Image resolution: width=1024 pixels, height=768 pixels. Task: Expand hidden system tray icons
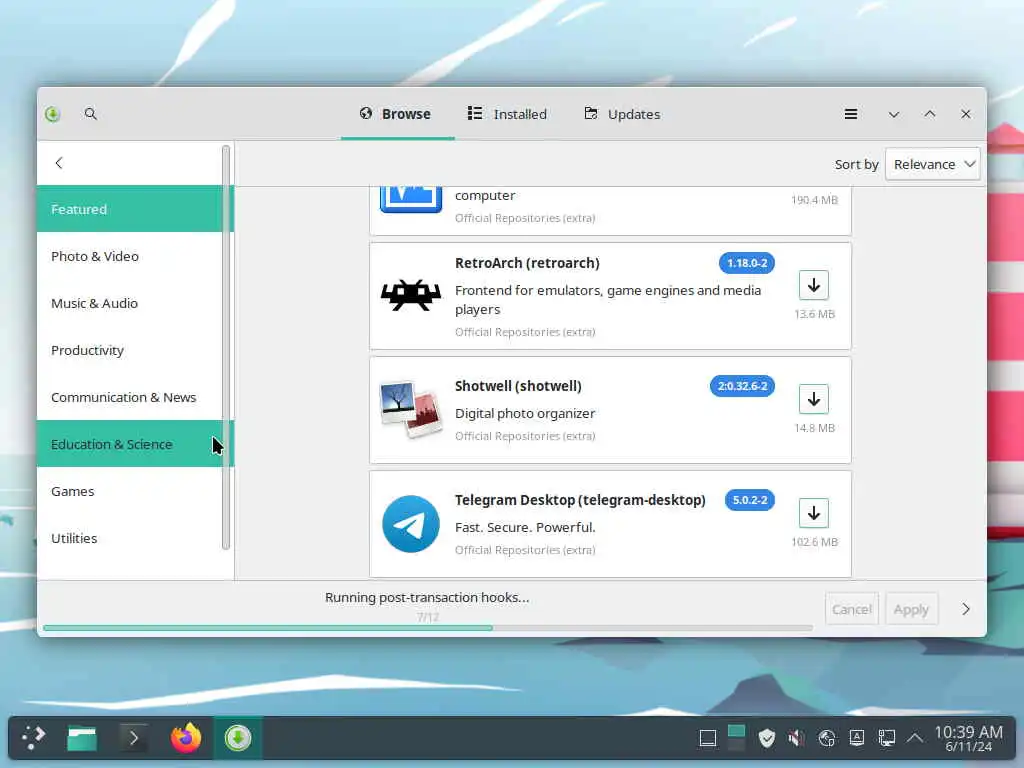click(915, 738)
